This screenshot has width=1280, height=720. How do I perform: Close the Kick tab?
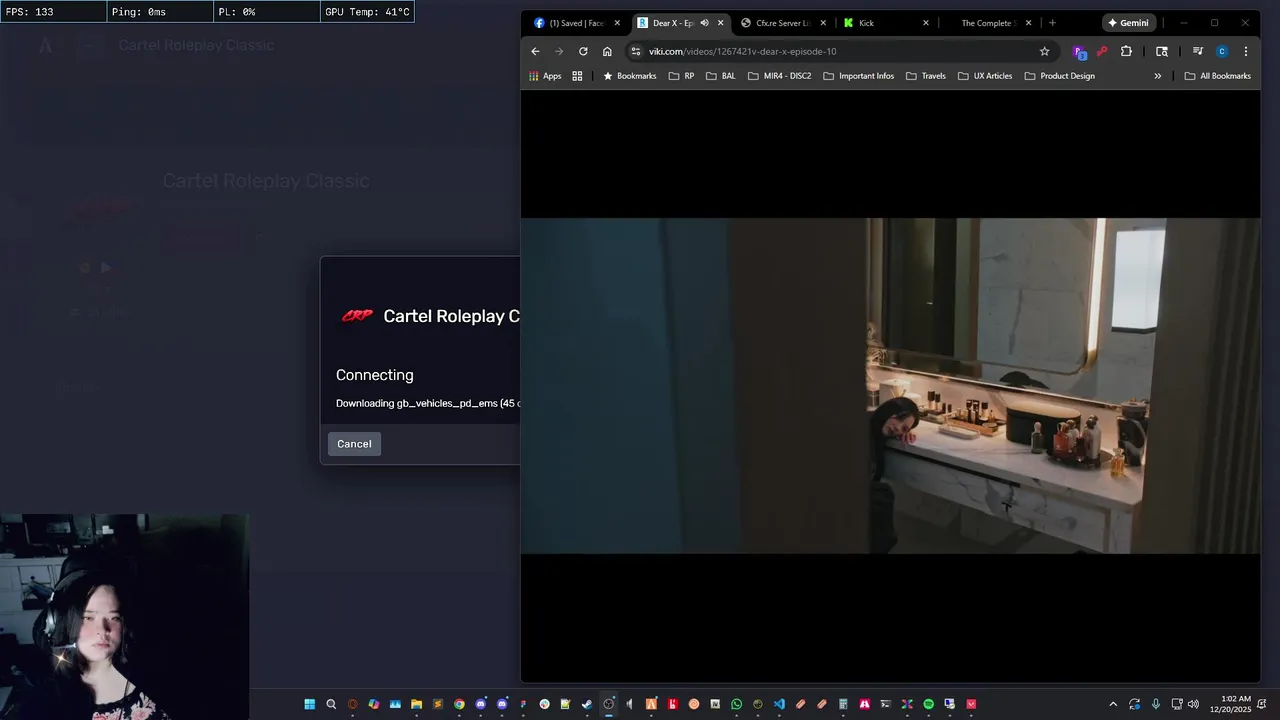pyautogui.click(x=925, y=23)
